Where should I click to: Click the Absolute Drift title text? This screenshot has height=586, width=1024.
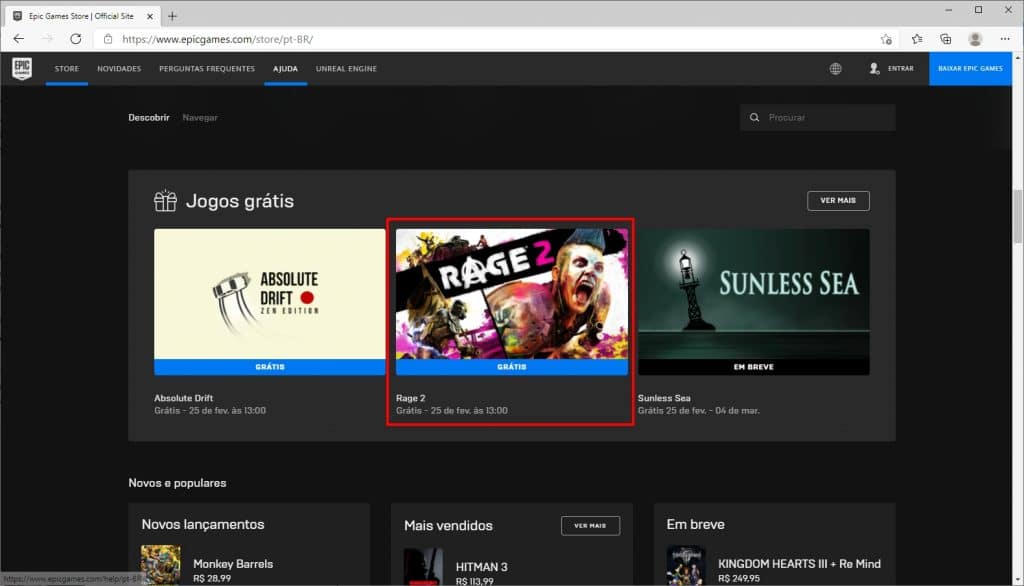point(184,398)
